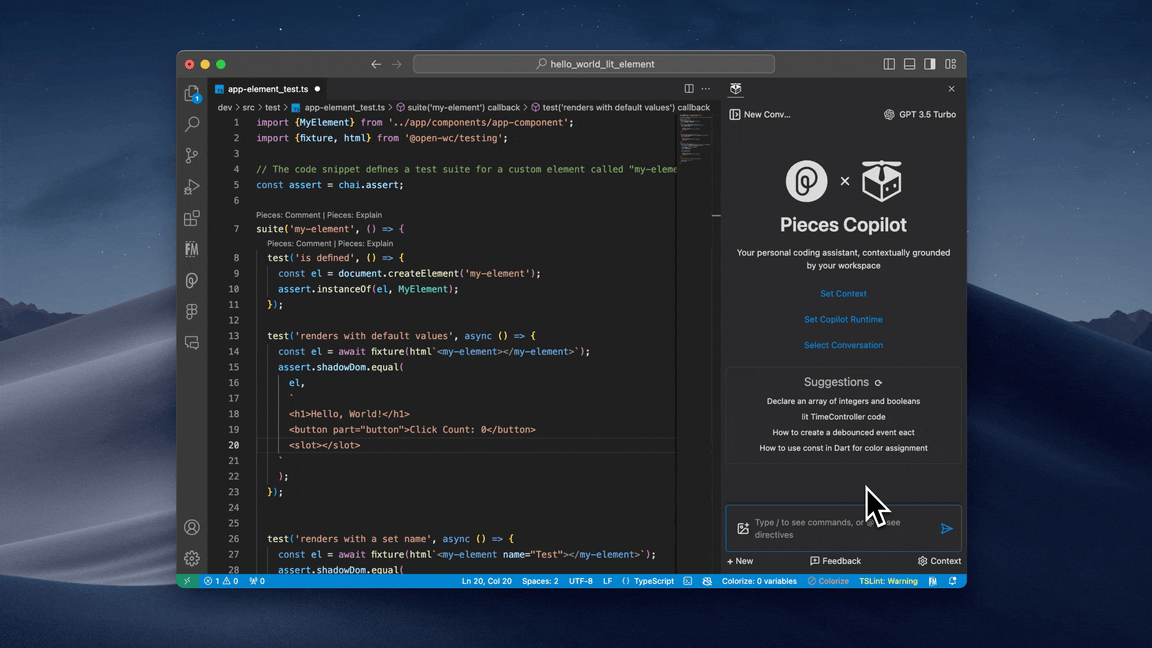The width and height of the screenshot is (1152, 648).
Task: Expand the 'src' breadcrumb in the editor
Action: click(x=248, y=106)
